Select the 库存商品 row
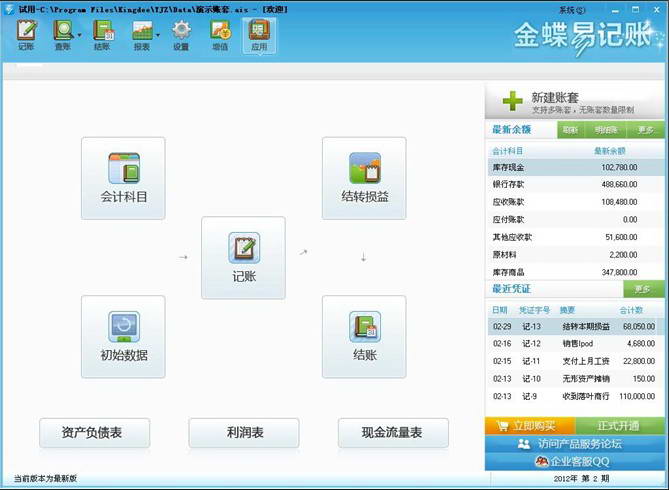This screenshot has width=669, height=490. (576, 272)
